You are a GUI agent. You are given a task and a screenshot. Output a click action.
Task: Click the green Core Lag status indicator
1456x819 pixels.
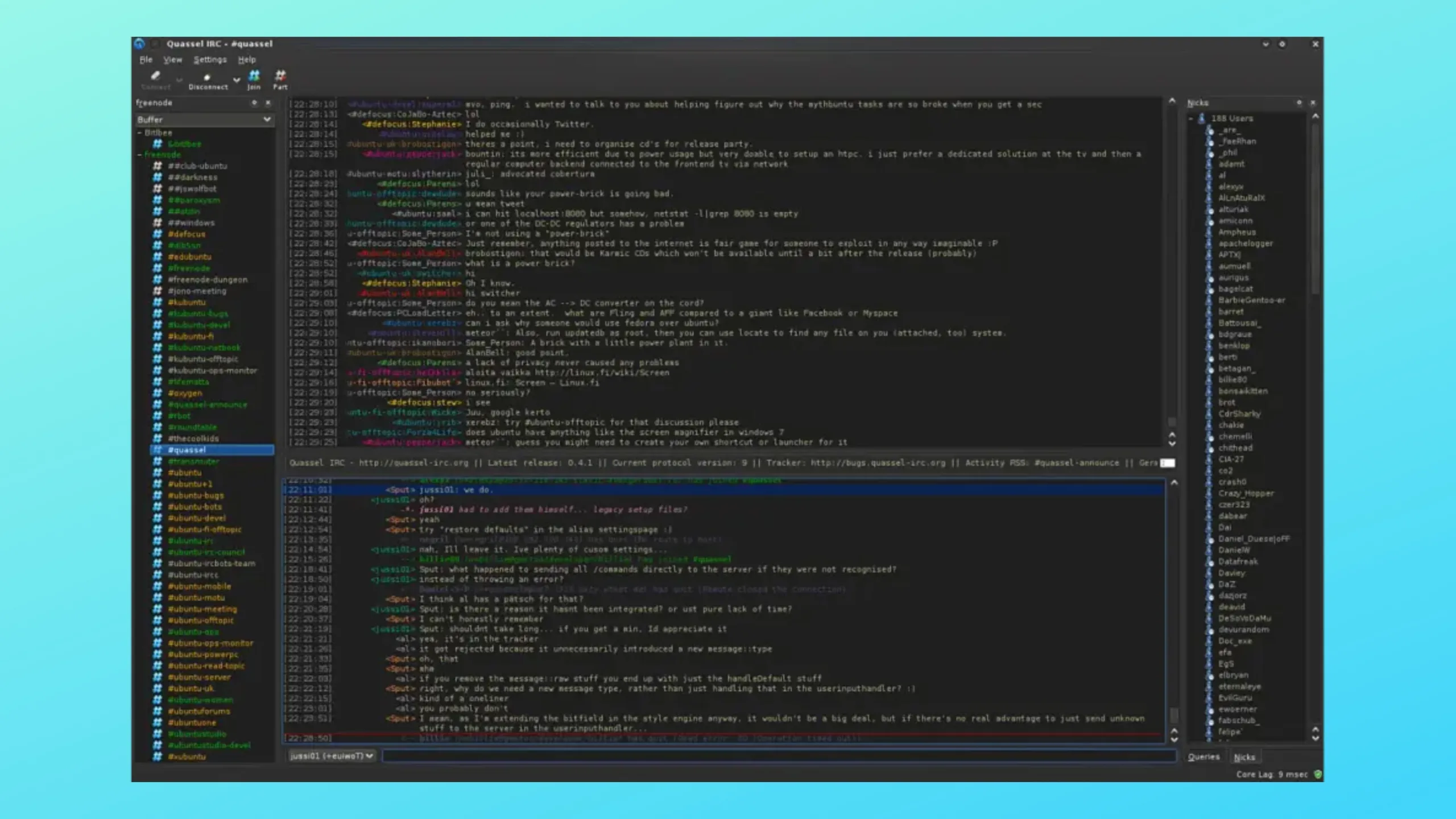[x=1318, y=774]
